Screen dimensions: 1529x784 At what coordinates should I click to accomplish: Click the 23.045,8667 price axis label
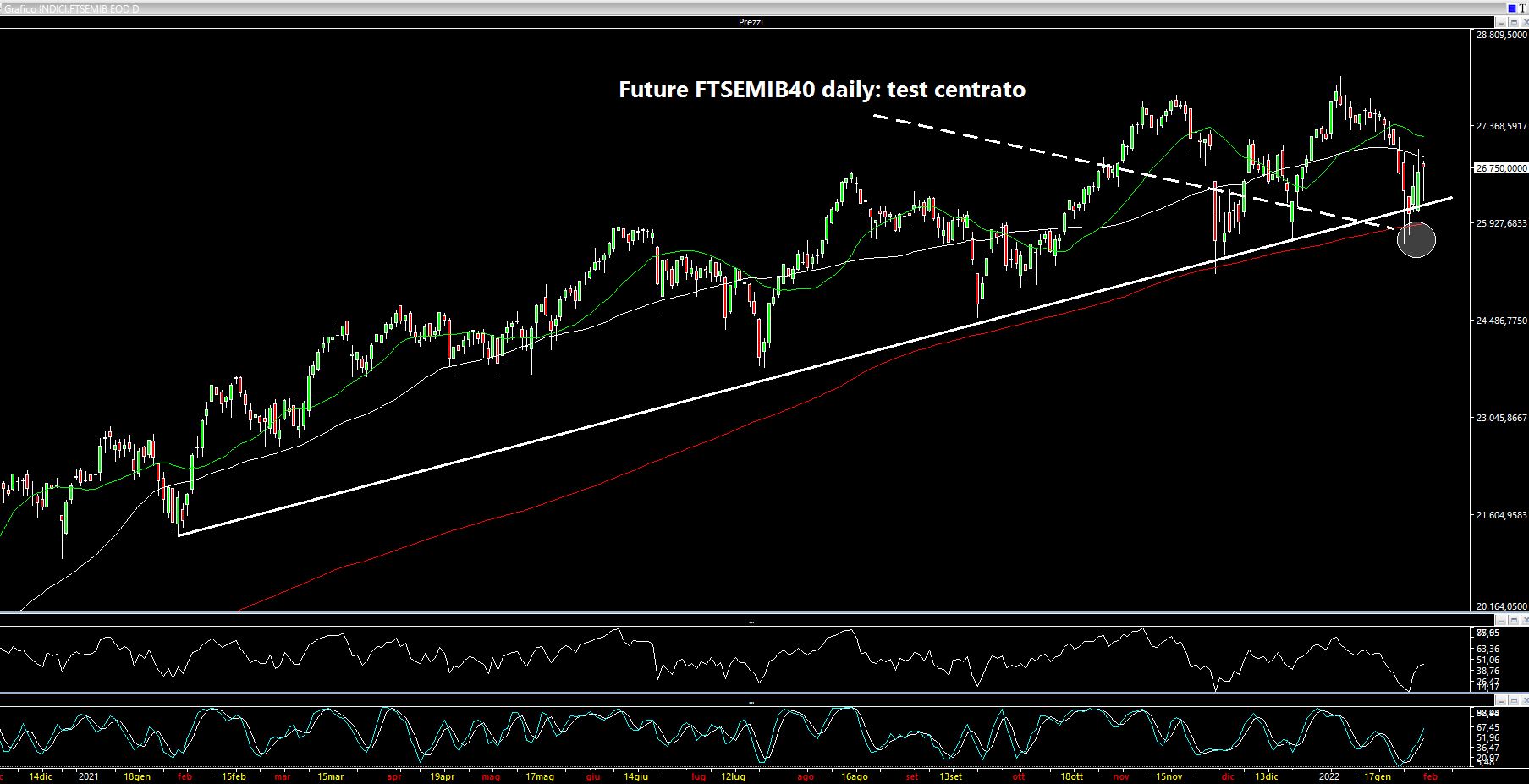(x=1501, y=418)
